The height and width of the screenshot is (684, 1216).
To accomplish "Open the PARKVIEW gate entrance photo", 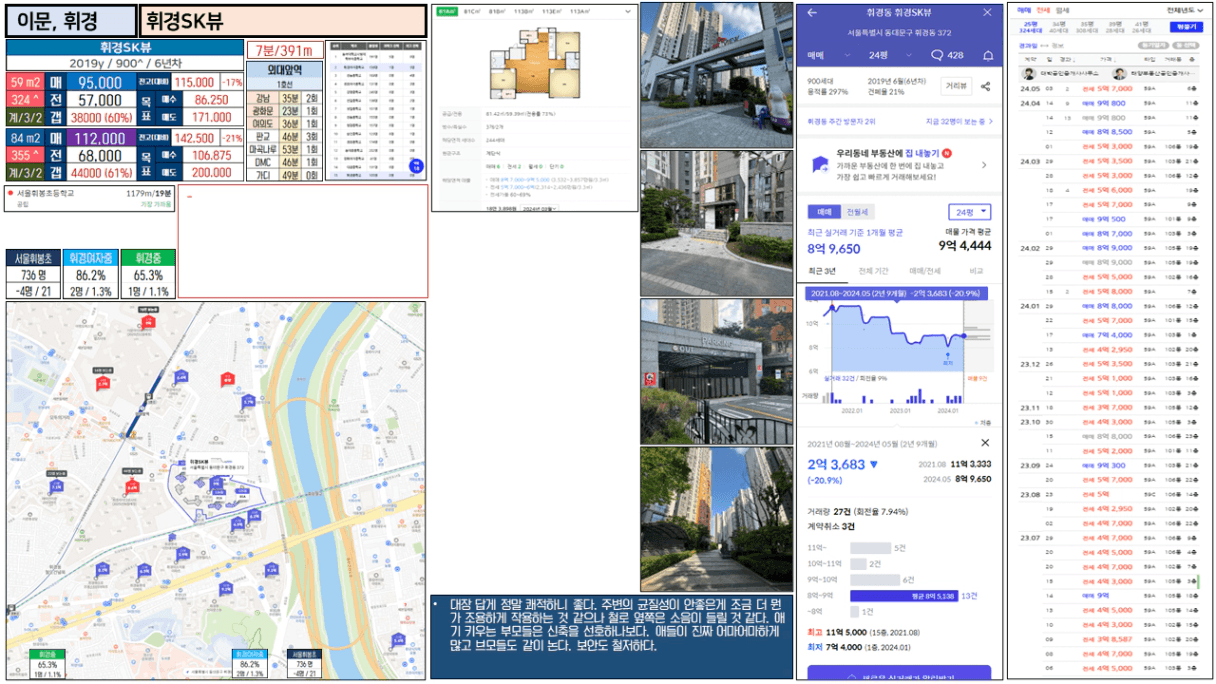I will click(x=715, y=370).
